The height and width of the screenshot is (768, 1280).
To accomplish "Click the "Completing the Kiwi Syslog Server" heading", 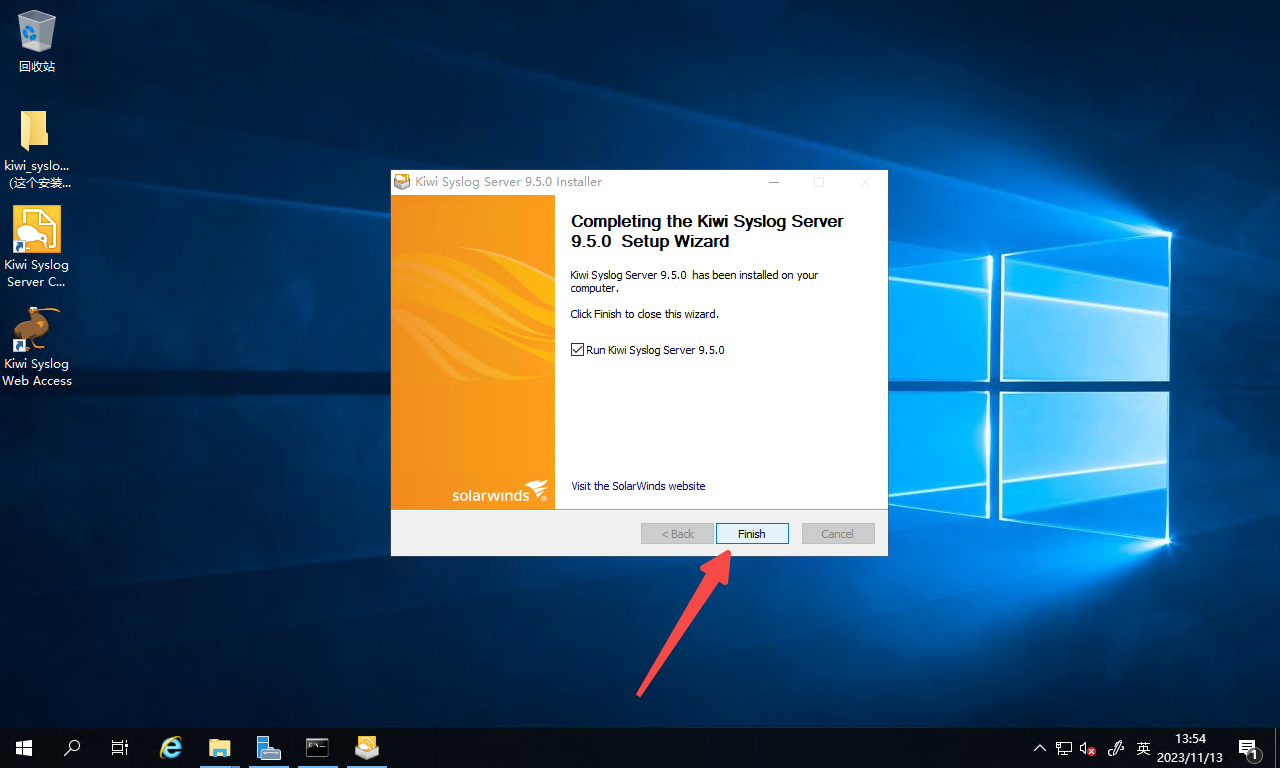I will click(x=707, y=231).
